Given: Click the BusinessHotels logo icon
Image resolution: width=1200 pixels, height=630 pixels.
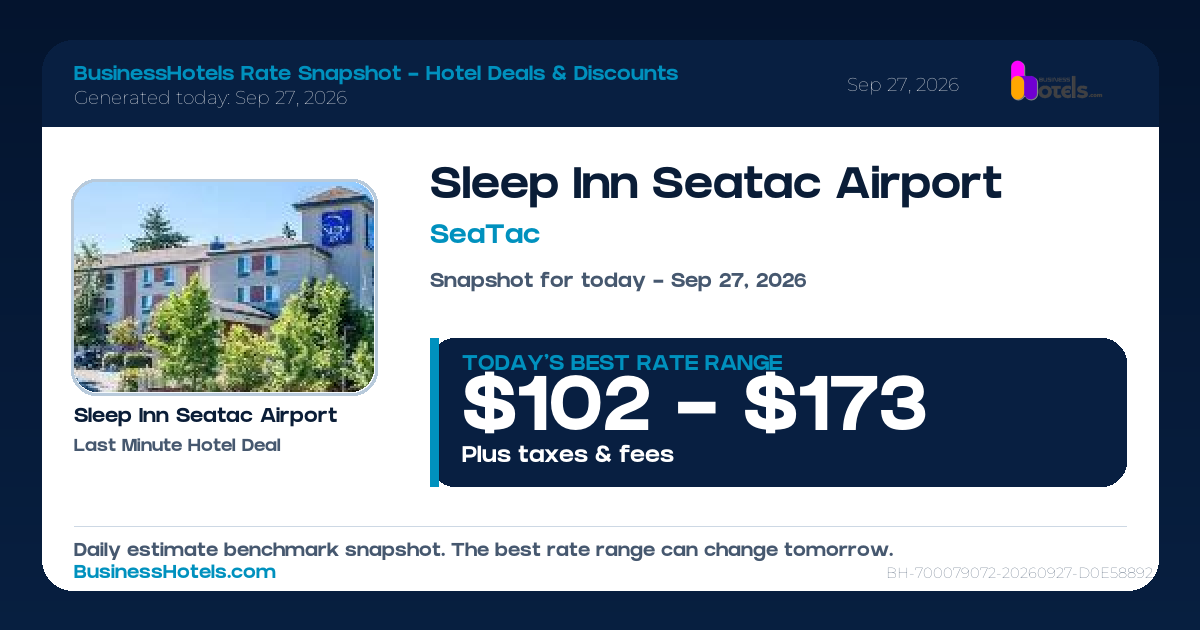Looking at the screenshot, I should coord(1056,81).
